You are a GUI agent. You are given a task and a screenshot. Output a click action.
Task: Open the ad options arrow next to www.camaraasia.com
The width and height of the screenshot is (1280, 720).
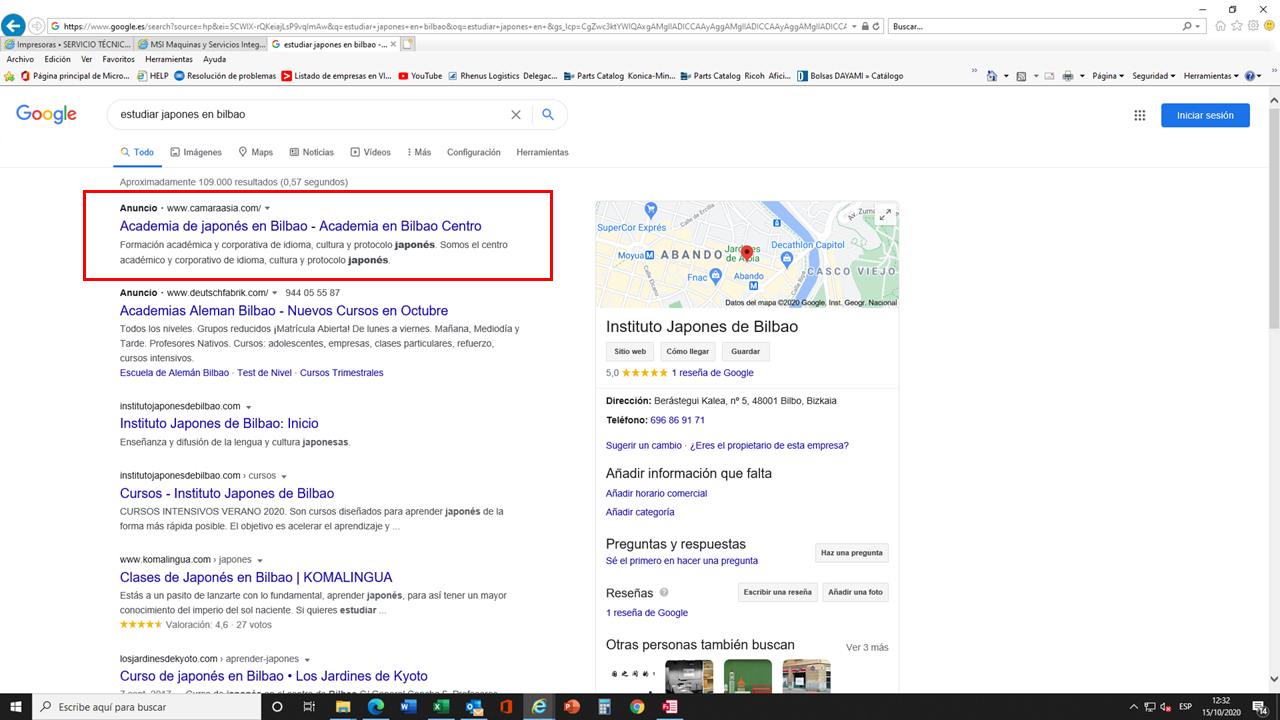coord(267,208)
